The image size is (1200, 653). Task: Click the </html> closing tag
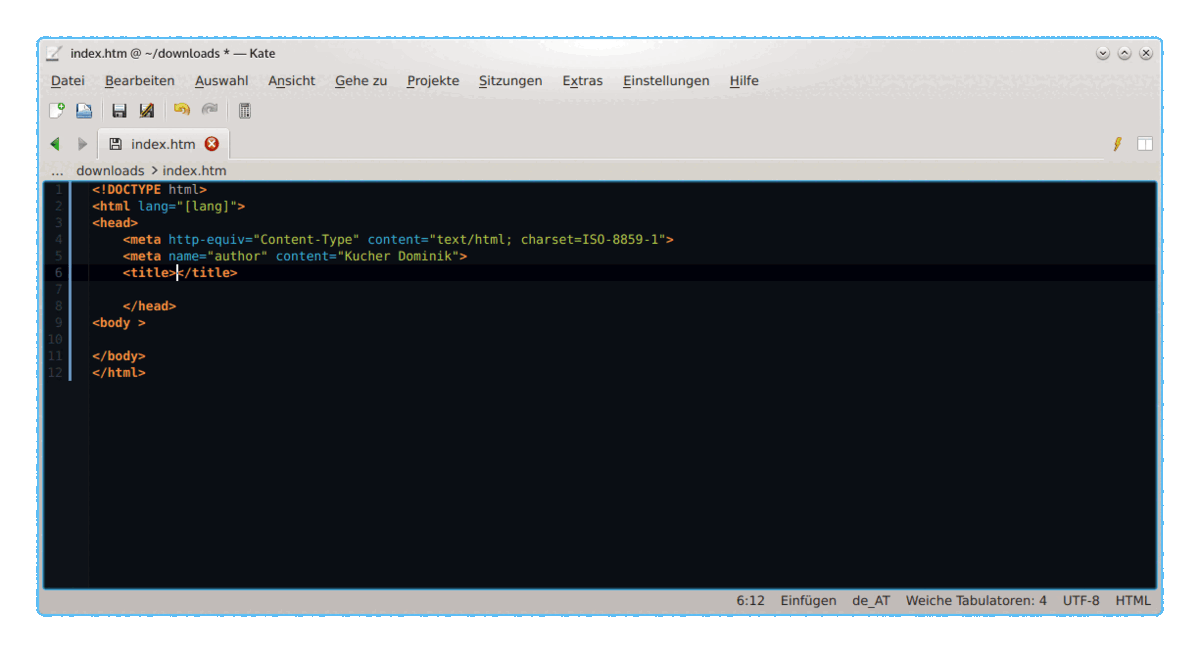[119, 372]
